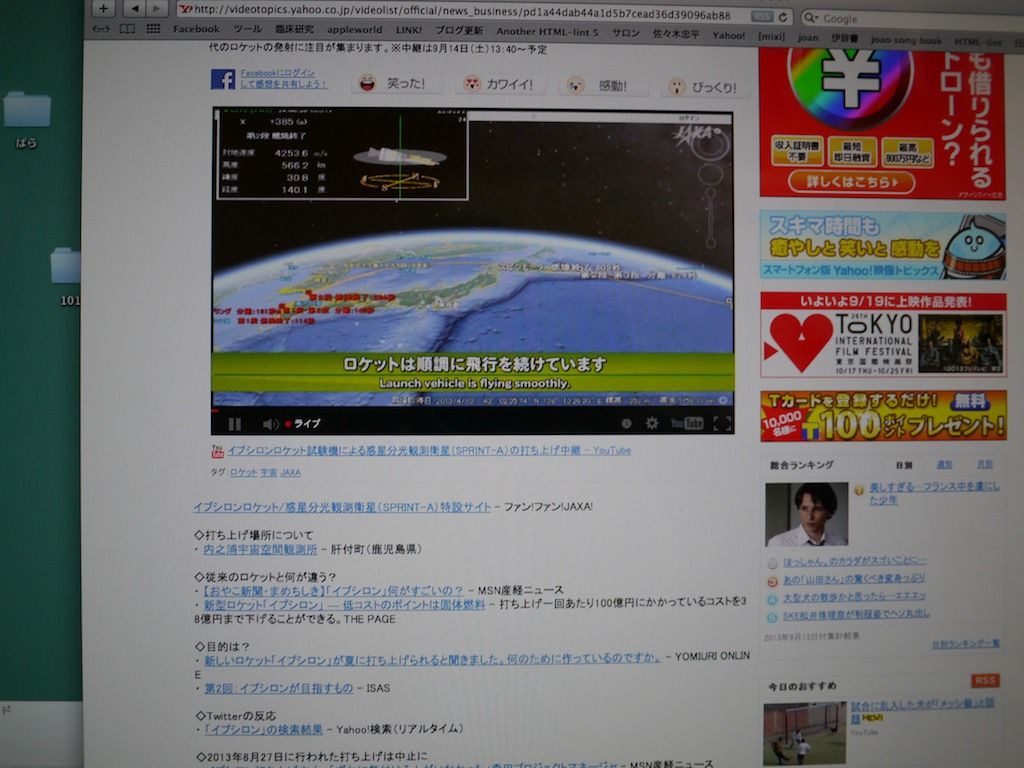
Task: Open the 101 desktop folder
Action: [67, 277]
